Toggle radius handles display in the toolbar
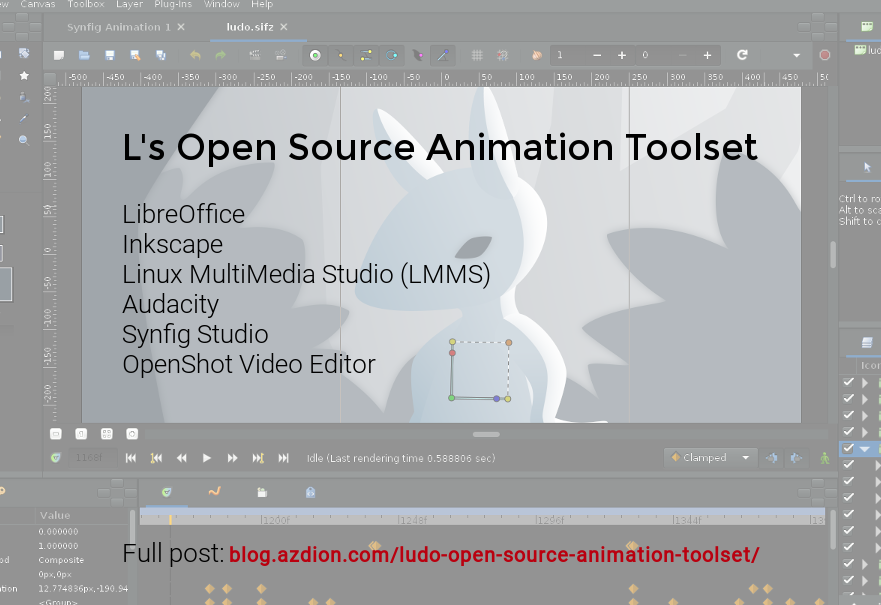The width and height of the screenshot is (881, 605). tap(392, 55)
